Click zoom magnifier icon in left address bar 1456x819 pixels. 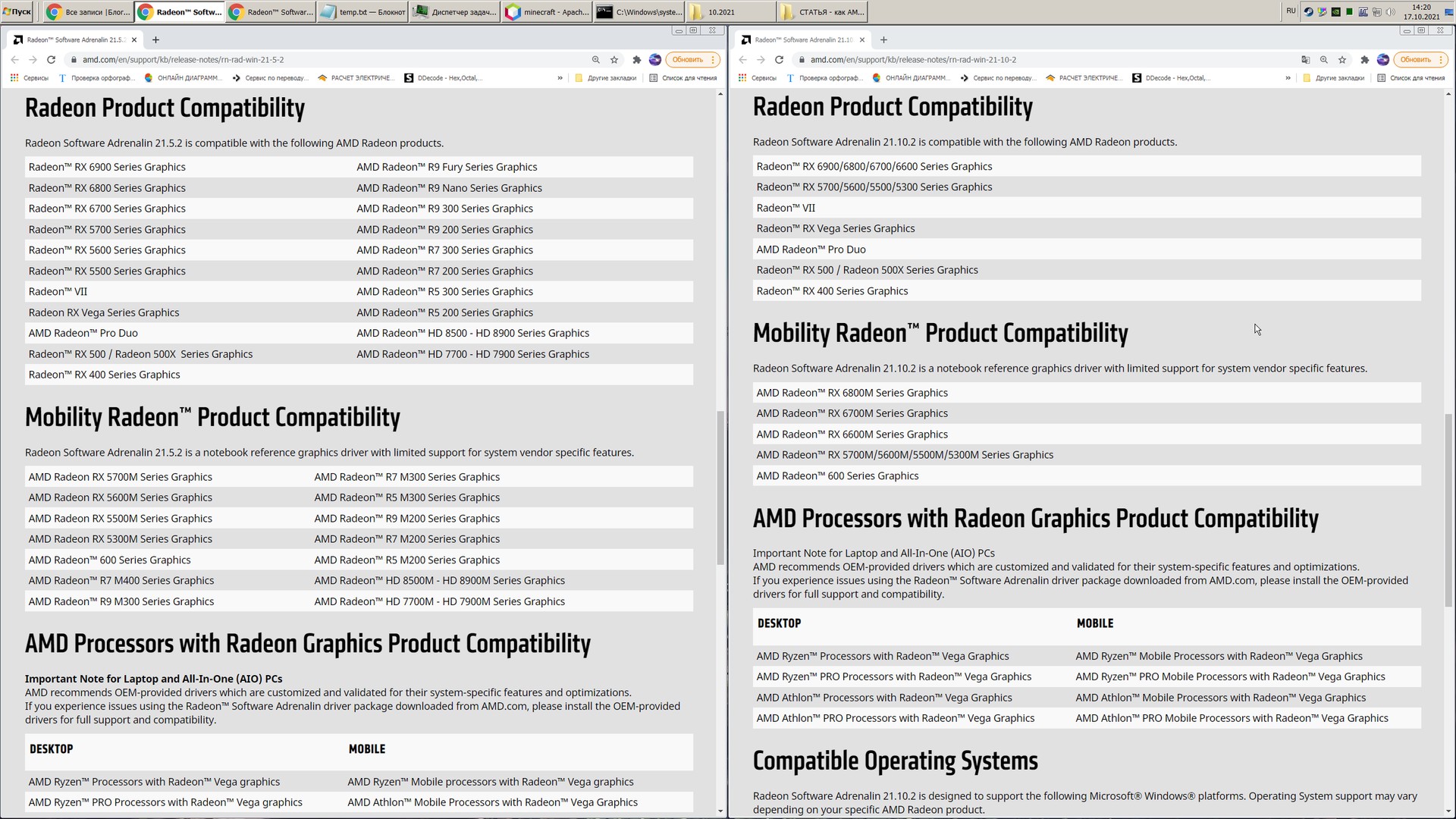point(595,60)
